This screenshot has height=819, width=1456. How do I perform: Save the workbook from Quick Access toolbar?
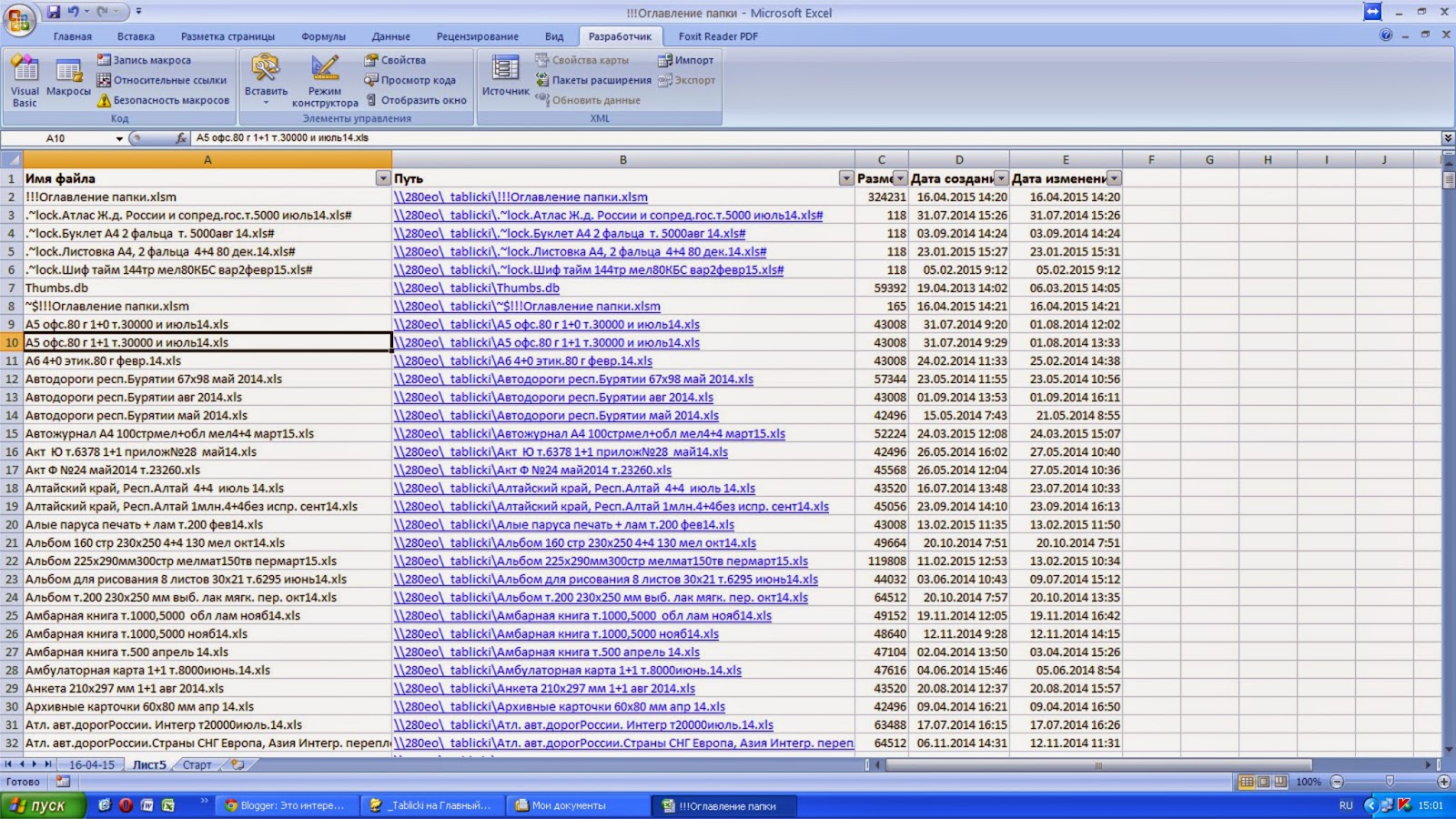54,12
